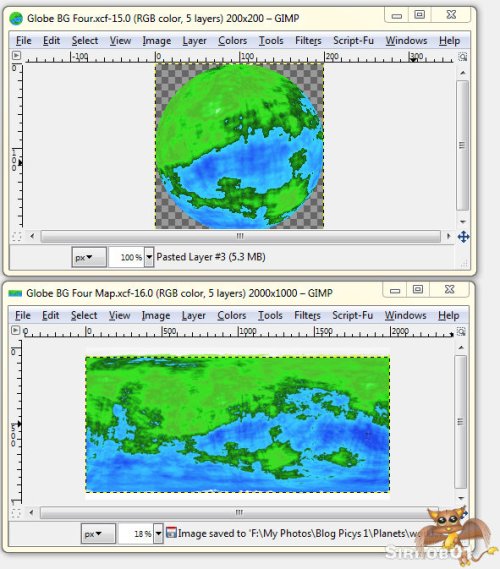Click the flat map image on the canvas
Image resolution: width=500 pixels, height=569 pixels.
[x=238, y=424]
